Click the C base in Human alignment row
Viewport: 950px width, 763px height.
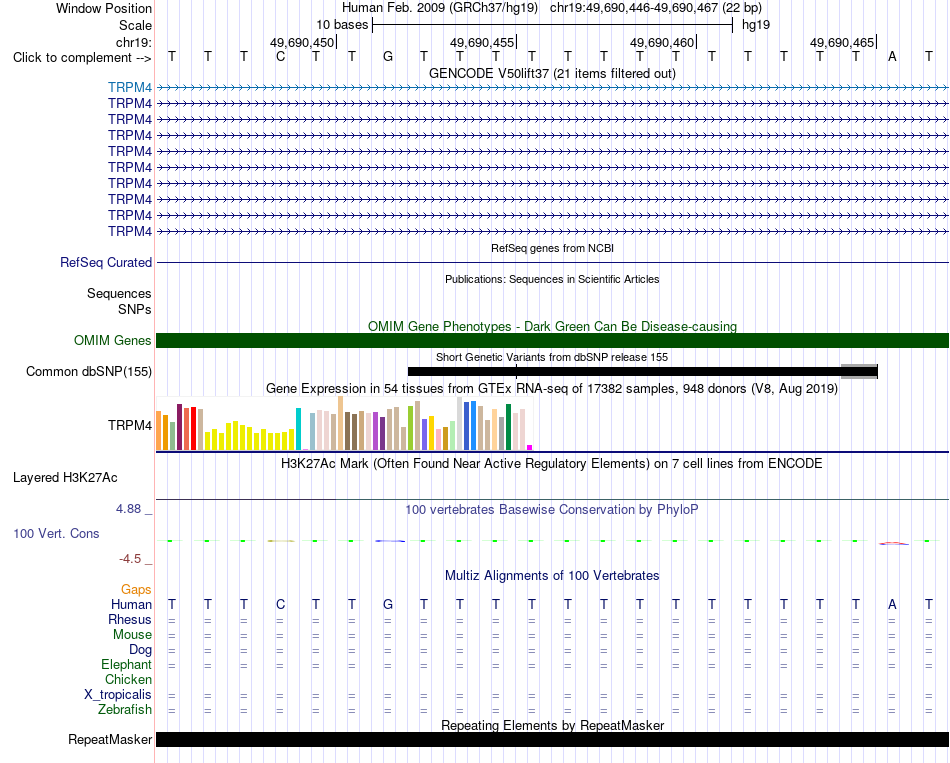click(280, 605)
